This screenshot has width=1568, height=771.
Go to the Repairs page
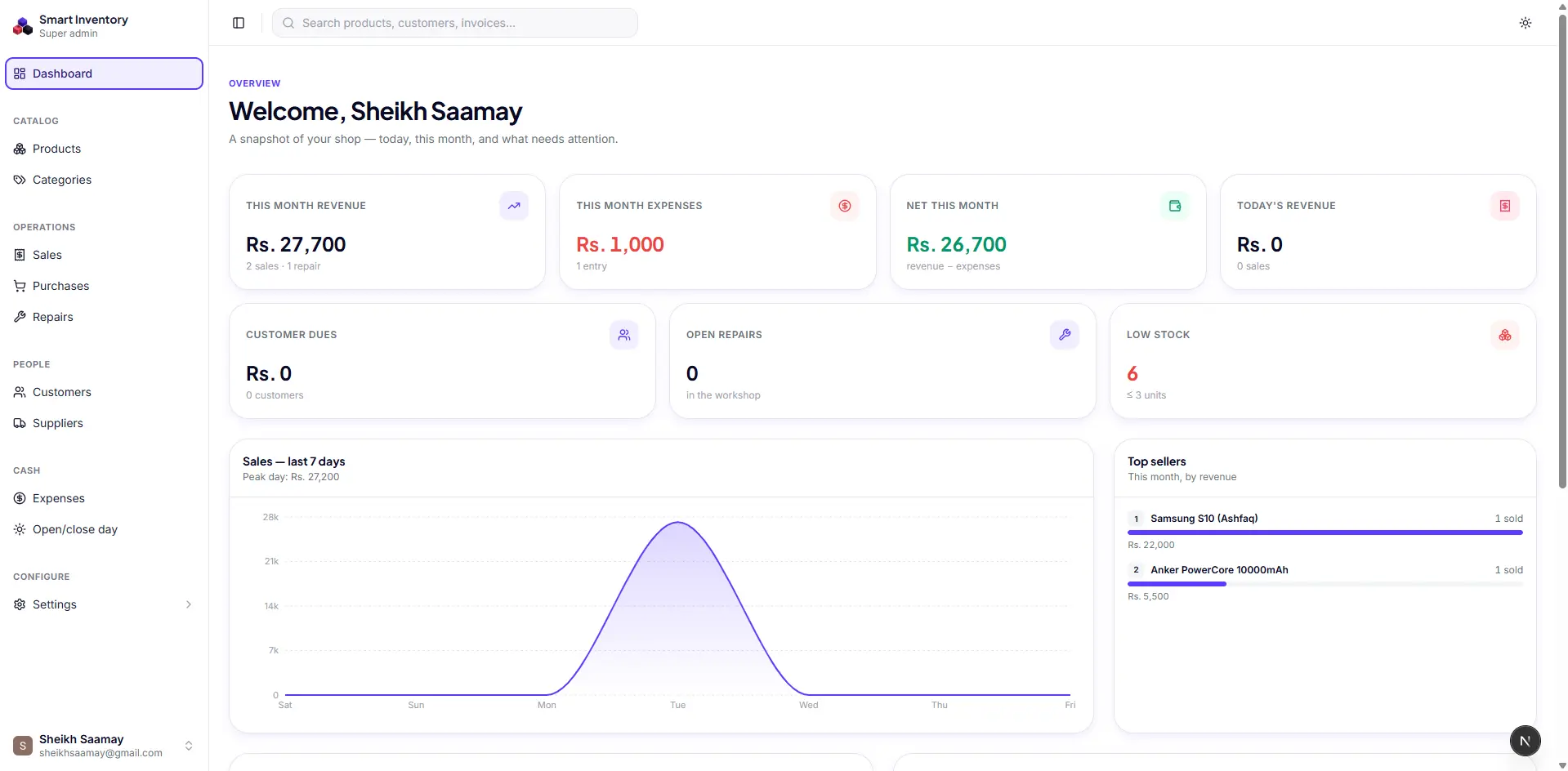pos(104,317)
